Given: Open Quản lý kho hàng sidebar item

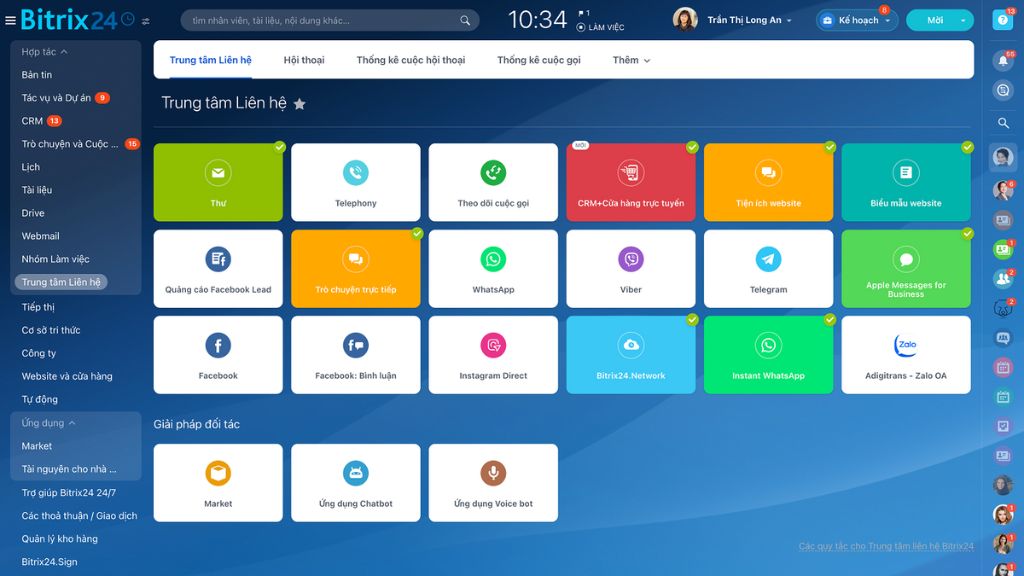Looking at the screenshot, I should click(59, 539).
